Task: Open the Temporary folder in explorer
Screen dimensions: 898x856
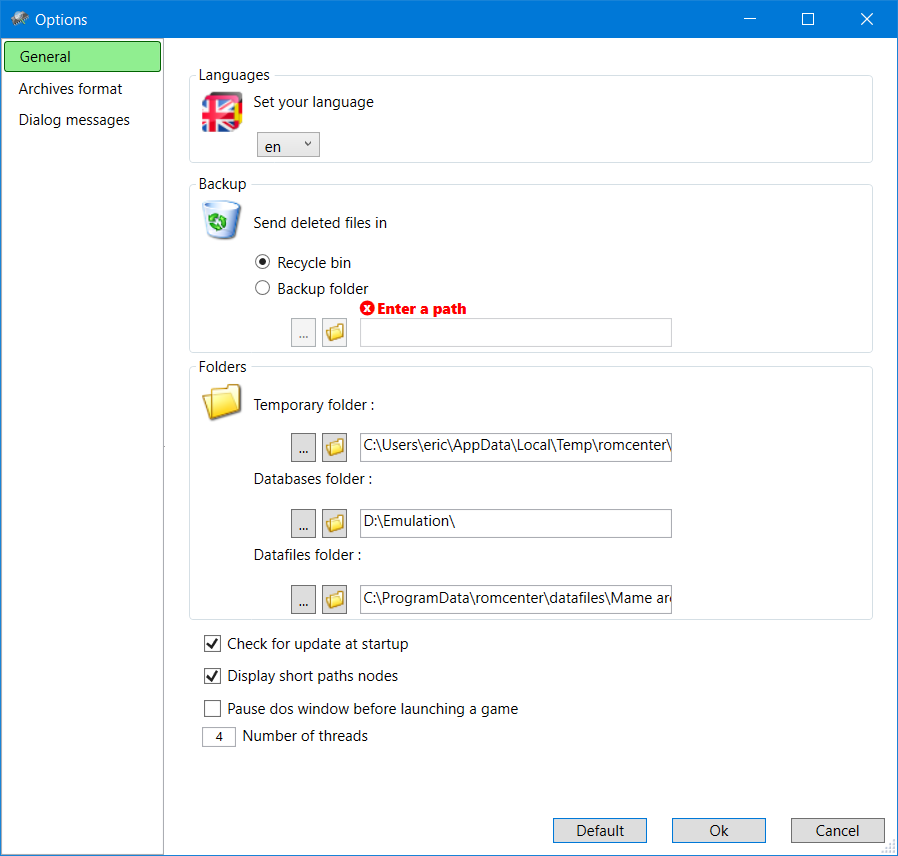Action: [334, 446]
